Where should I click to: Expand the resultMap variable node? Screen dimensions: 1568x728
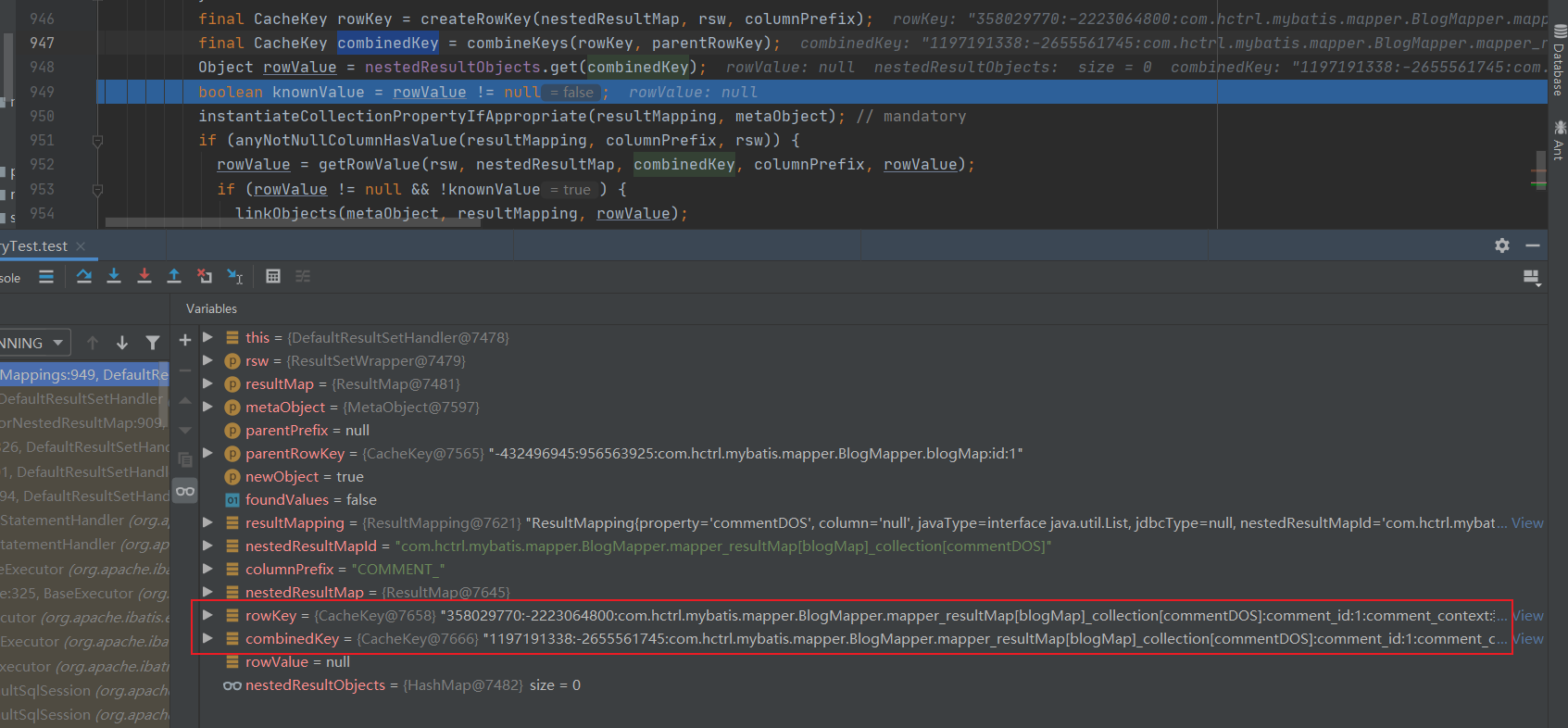coord(207,383)
